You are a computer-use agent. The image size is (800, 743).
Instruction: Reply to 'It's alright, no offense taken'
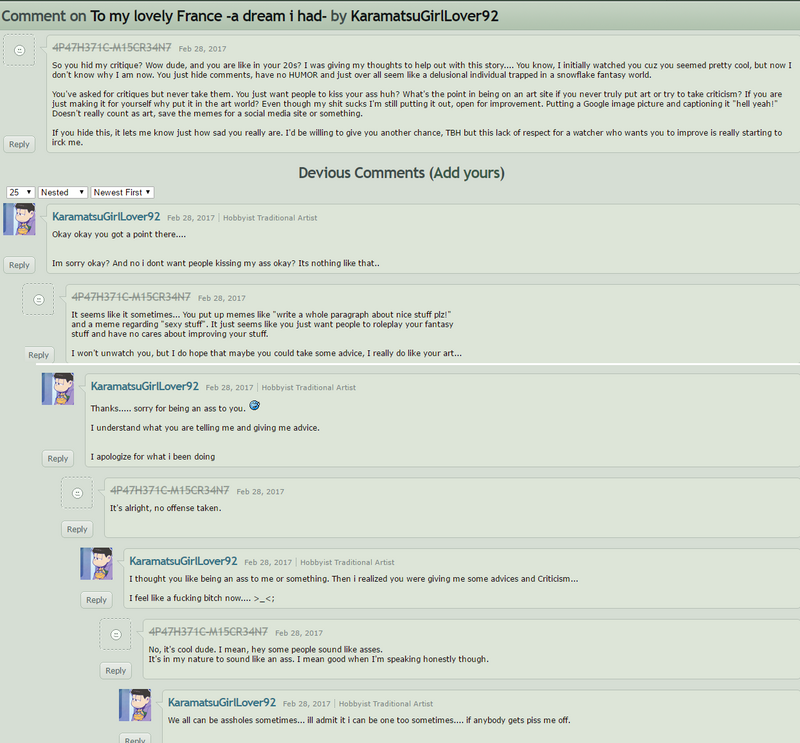tap(77, 529)
